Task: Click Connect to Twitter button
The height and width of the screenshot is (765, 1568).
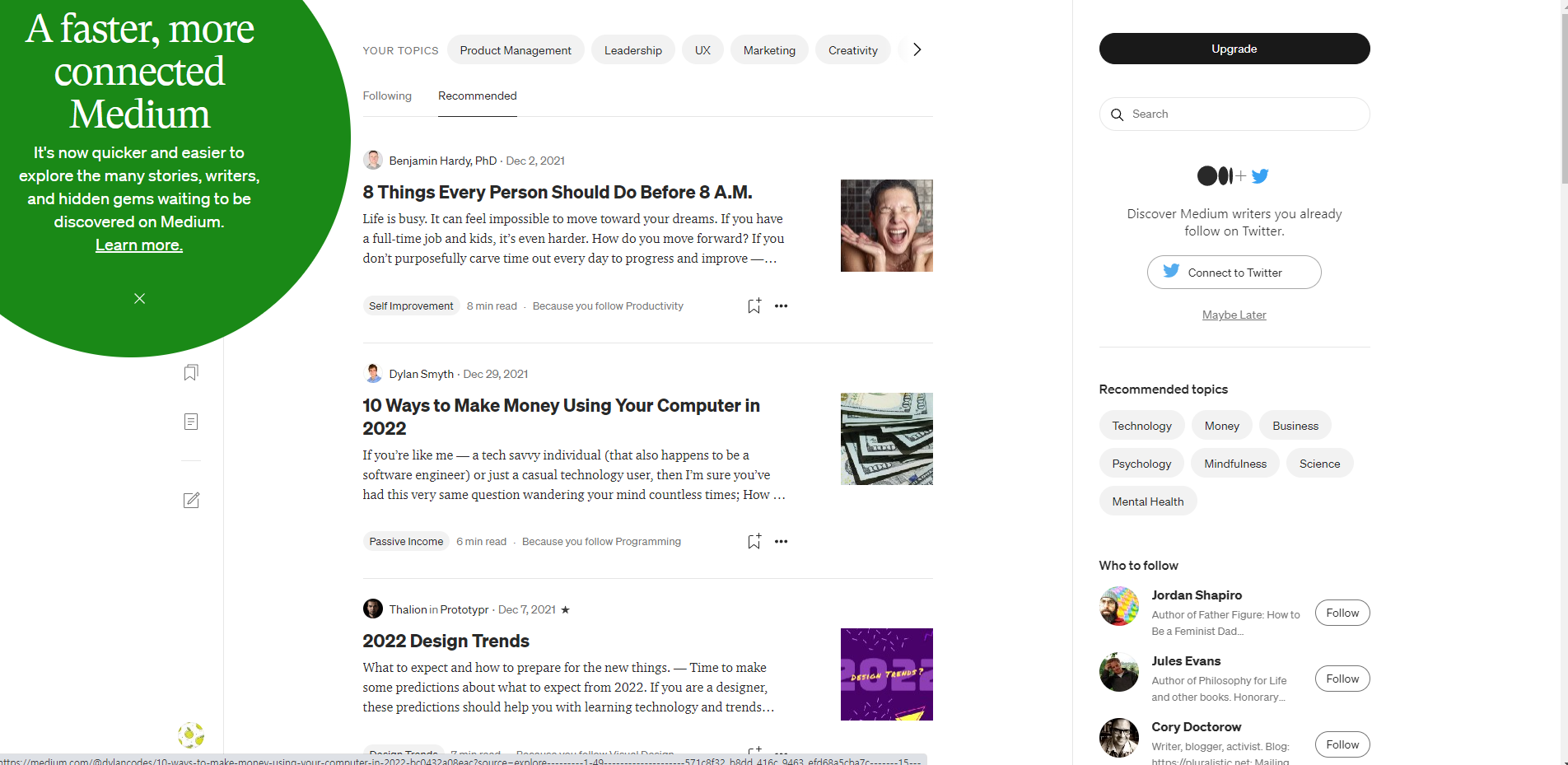Action: [x=1234, y=272]
